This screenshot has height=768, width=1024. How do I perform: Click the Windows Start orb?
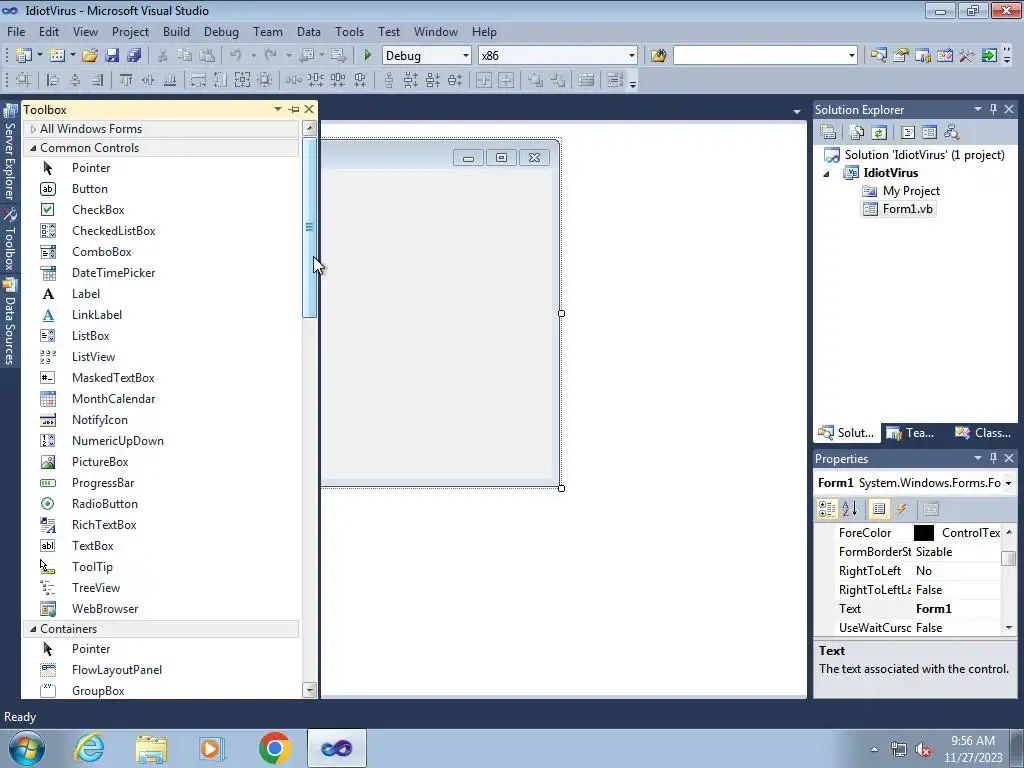(27, 748)
